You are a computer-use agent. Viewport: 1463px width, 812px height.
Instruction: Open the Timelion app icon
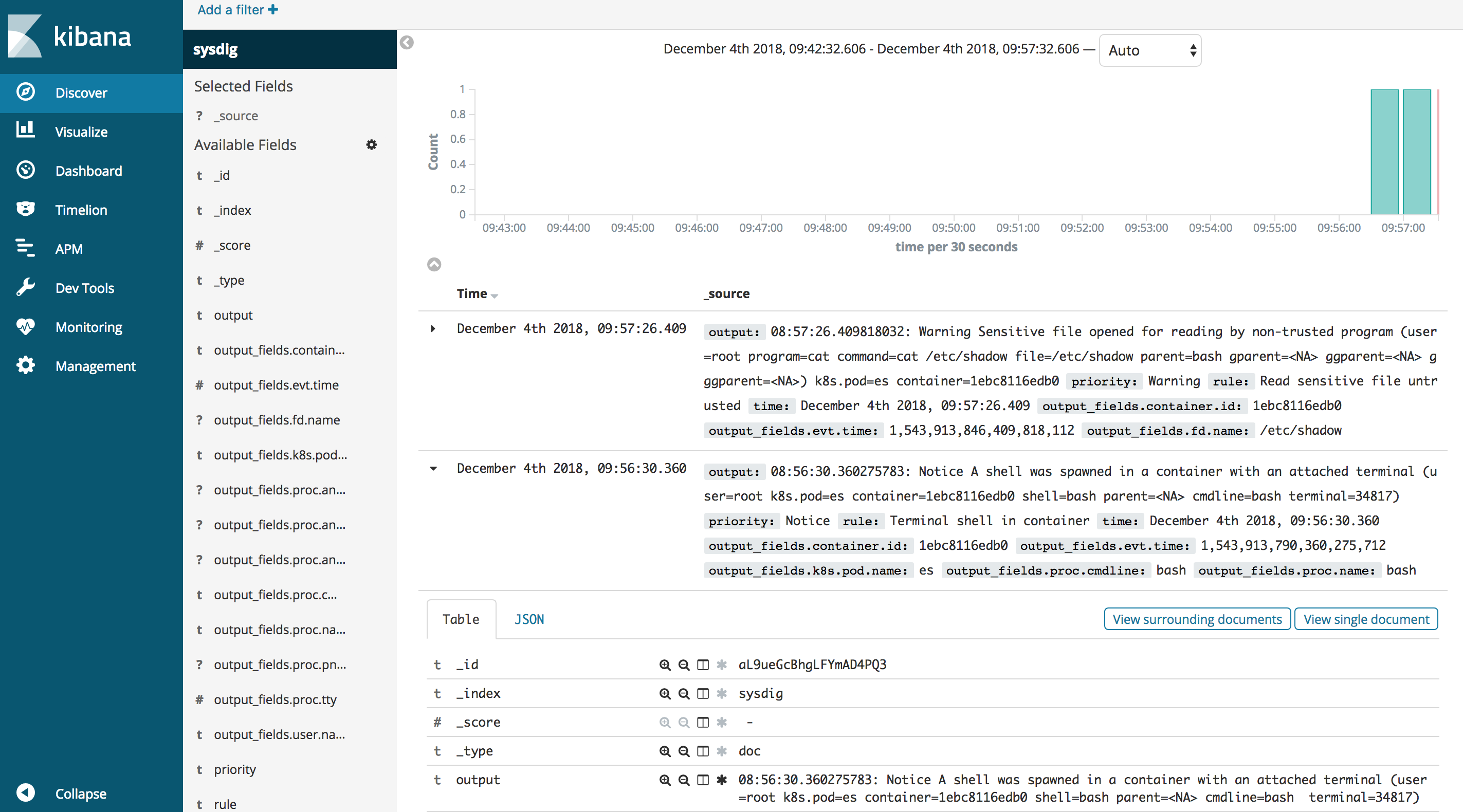point(26,210)
